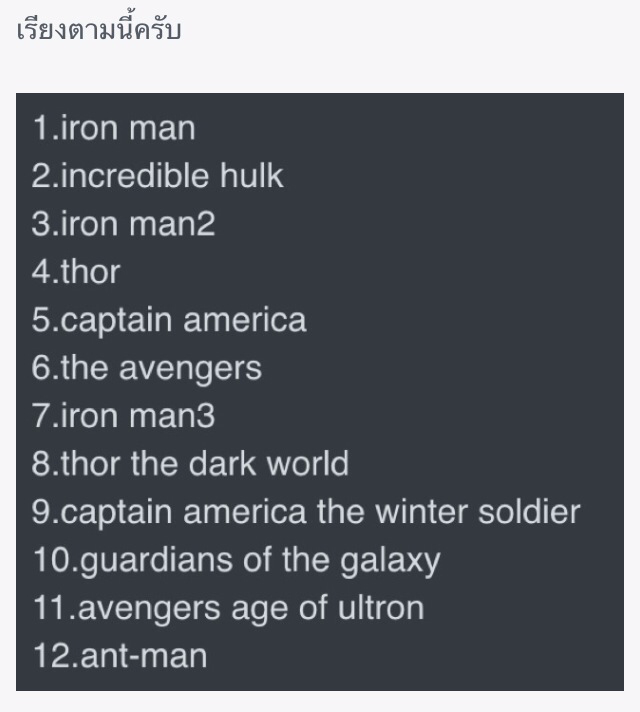The height and width of the screenshot is (712, 640).
Task: Click the word 'galaxy' in line ten
Action: pos(391,562)
